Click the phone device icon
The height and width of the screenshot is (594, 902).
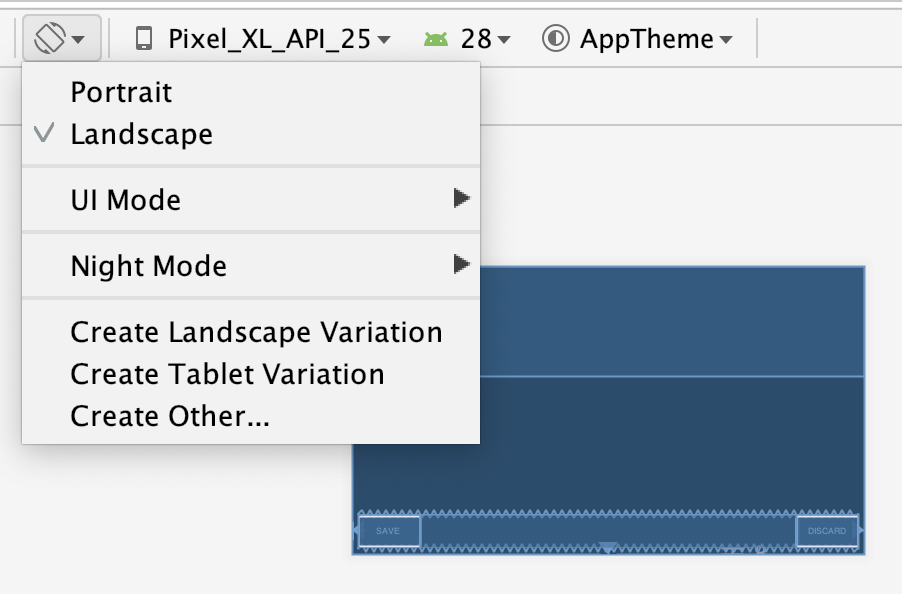click(x=144, y=39)
